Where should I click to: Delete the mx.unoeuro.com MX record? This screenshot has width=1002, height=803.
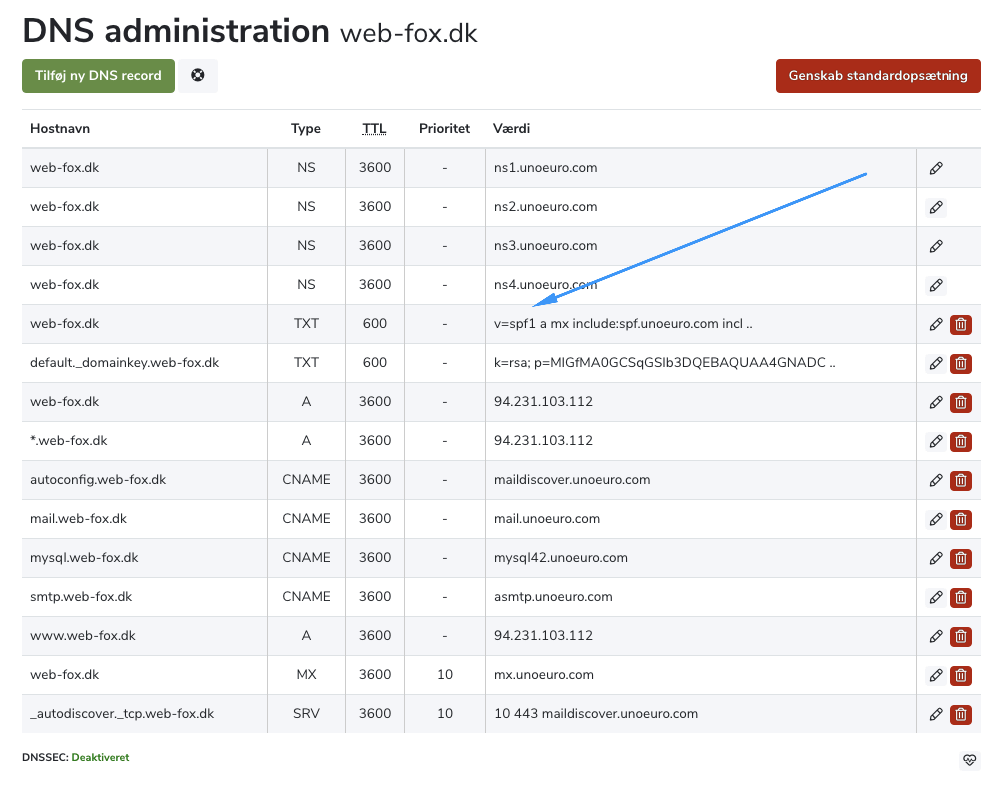(x=961, y=675)
